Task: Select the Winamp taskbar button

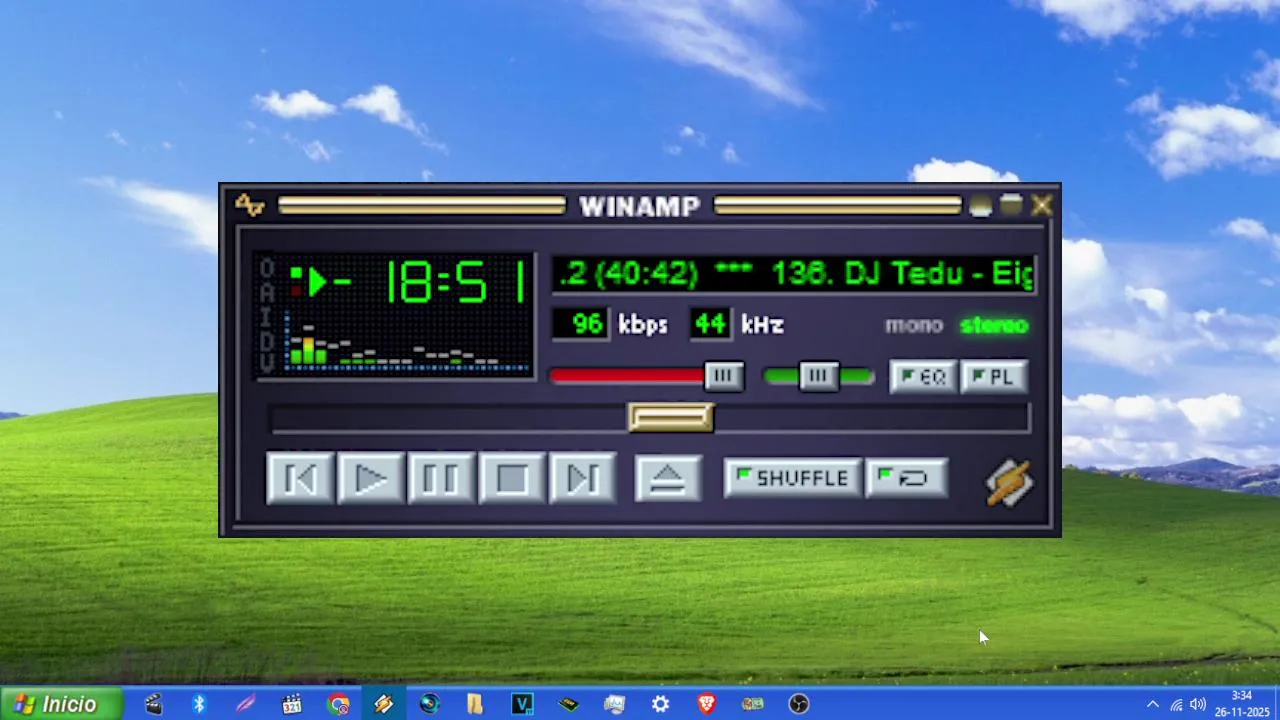Action: (x=384, y=704)
